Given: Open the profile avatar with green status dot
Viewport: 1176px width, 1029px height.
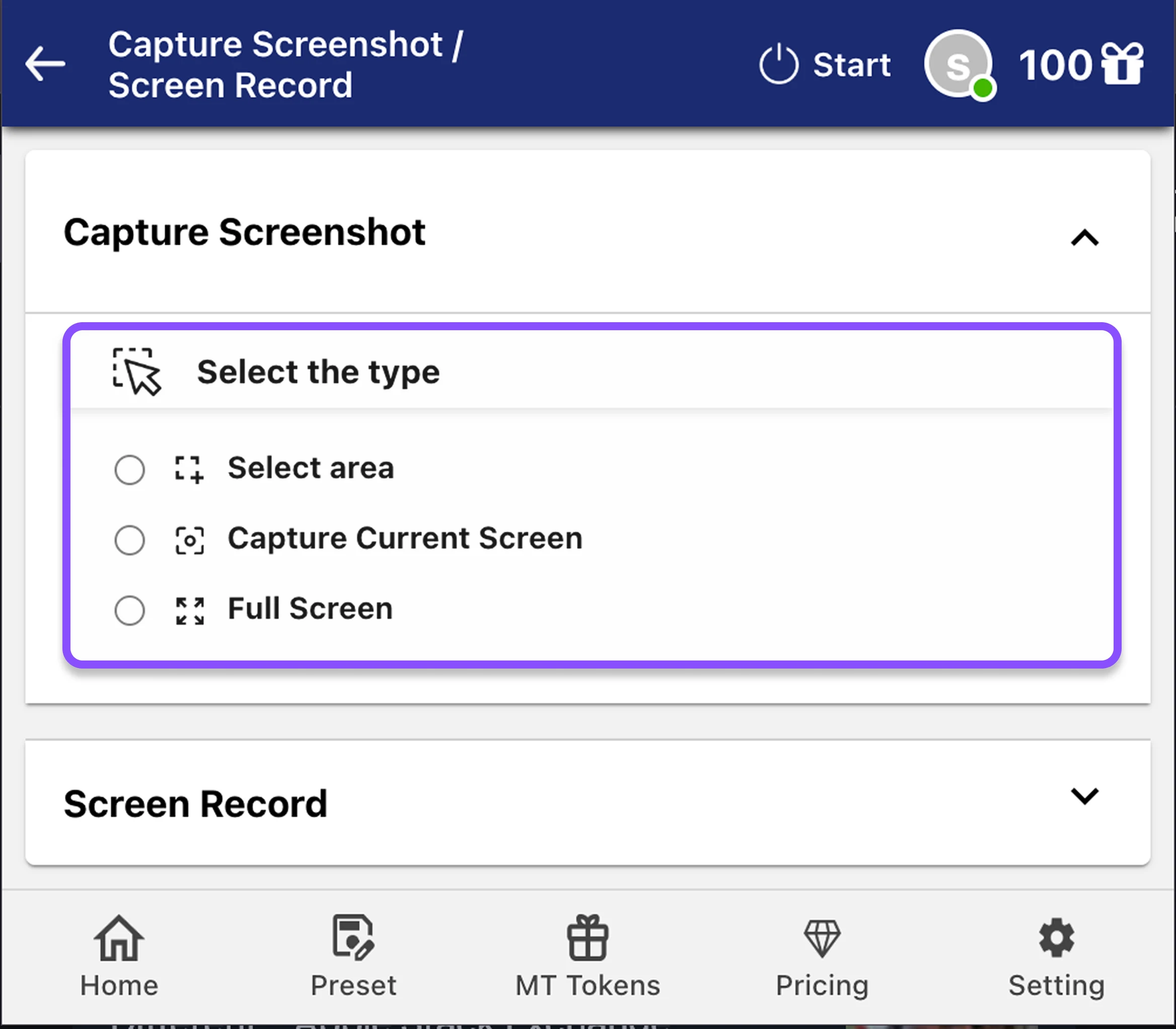Looking at the screenshot, I should pyautogui.click(x=958, y=64).
